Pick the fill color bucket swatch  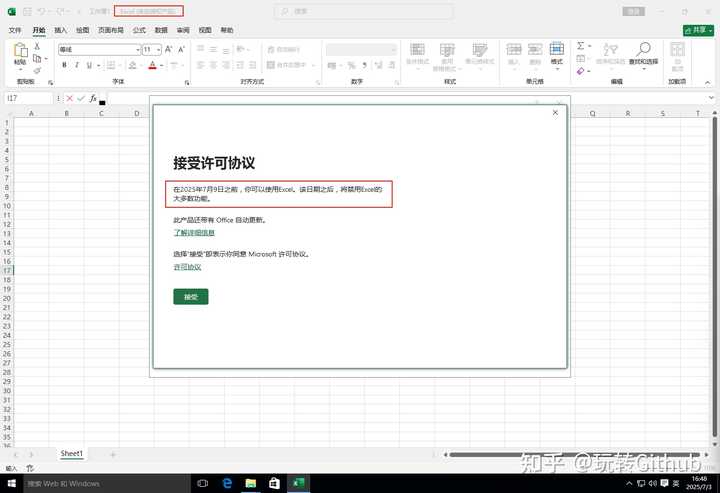(132, 66)
